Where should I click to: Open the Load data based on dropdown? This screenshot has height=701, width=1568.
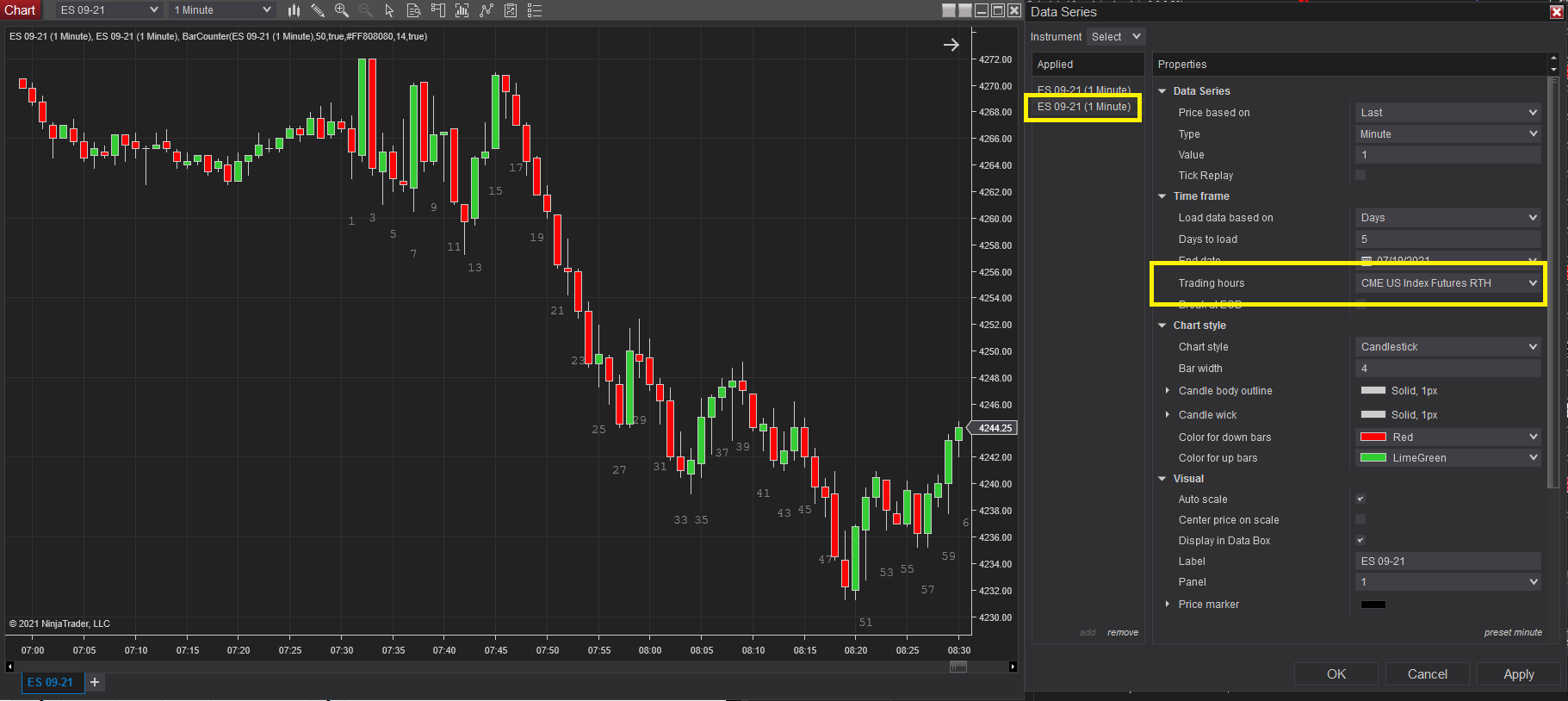click(x=1448, y=217)
